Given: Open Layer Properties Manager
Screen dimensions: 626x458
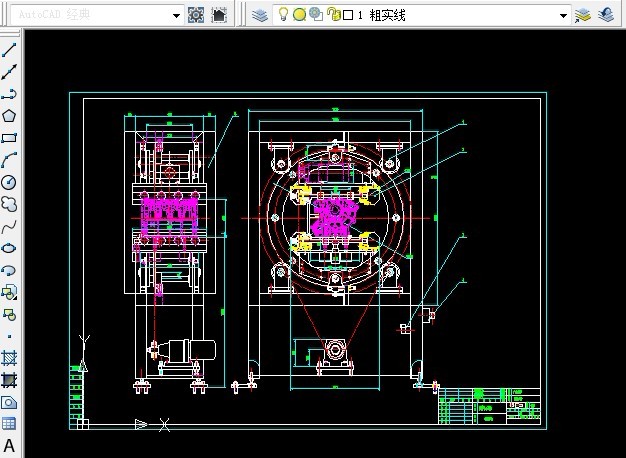Looking at the screenshot, I should point(259,15).
